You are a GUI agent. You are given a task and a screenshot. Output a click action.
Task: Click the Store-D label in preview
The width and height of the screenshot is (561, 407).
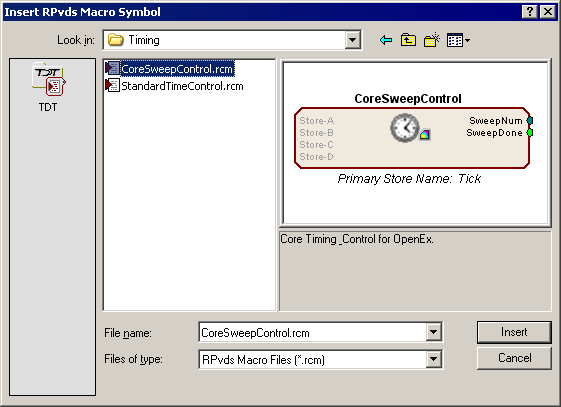tap(317, 157)
